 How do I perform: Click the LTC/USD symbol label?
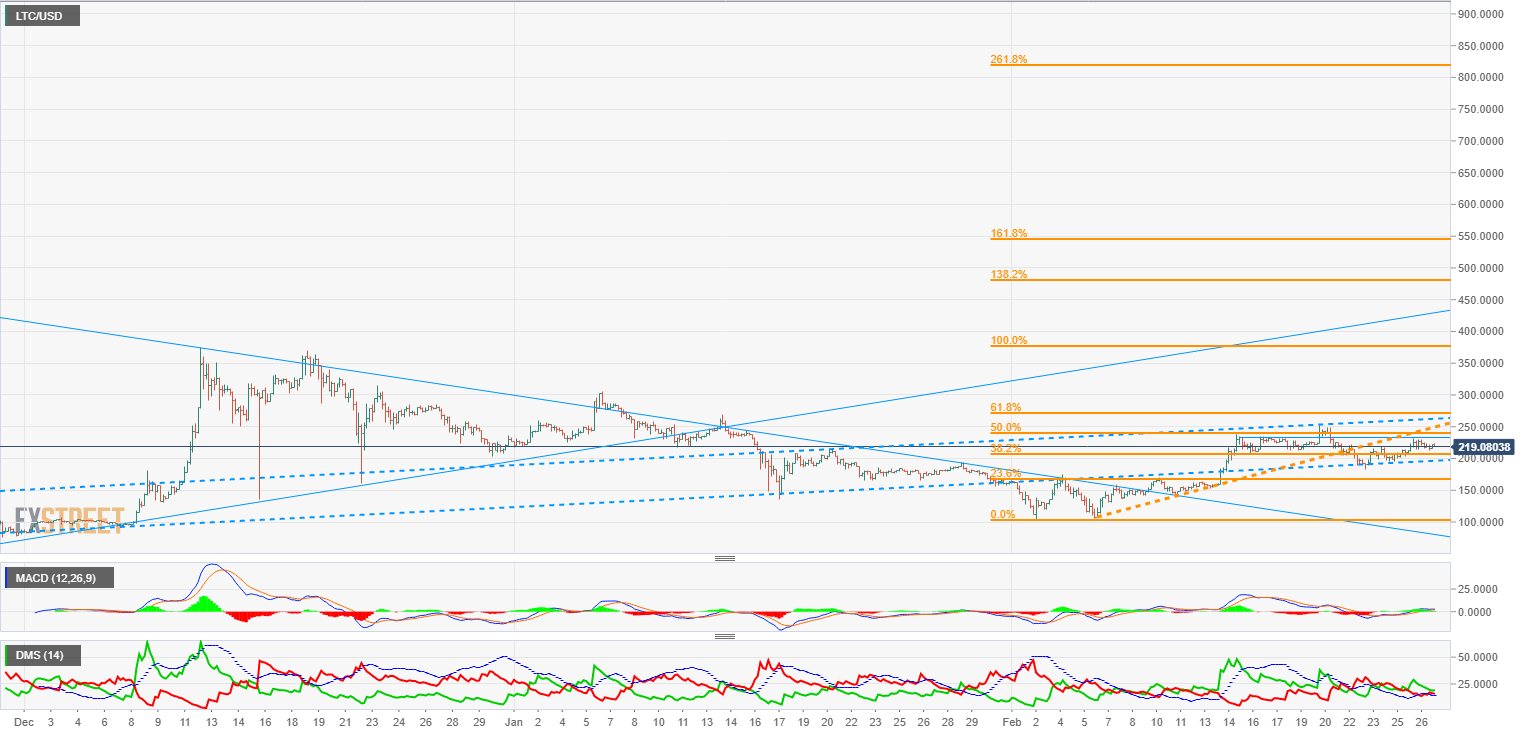[x=41, y=16]
